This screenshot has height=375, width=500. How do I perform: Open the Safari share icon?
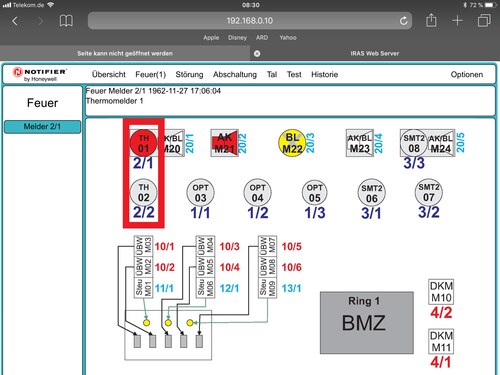431,20
